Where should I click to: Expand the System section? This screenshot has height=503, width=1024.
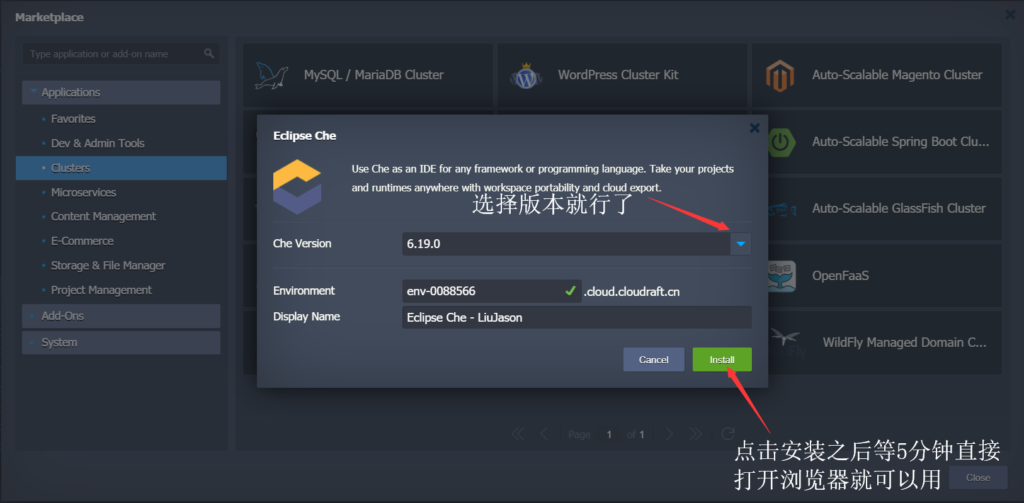coord(121,342)
